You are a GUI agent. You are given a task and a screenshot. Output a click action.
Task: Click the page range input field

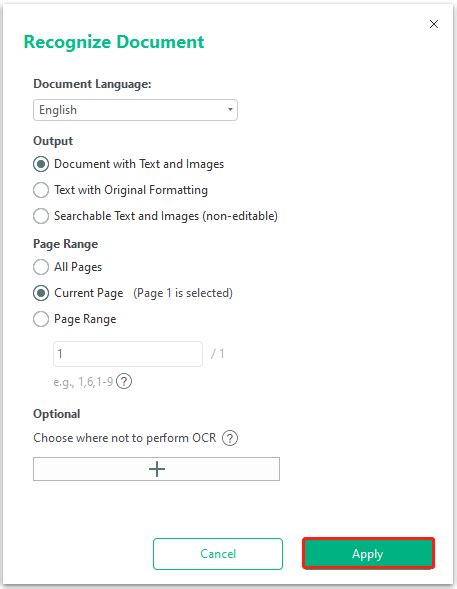(128, 354)
